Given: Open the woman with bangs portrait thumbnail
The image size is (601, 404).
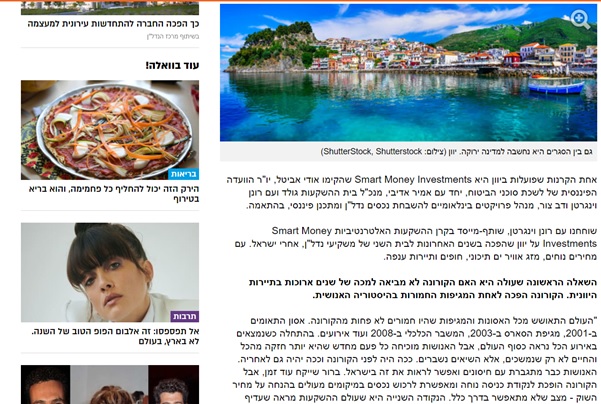Looking at the screenshot, I should 110,272.
